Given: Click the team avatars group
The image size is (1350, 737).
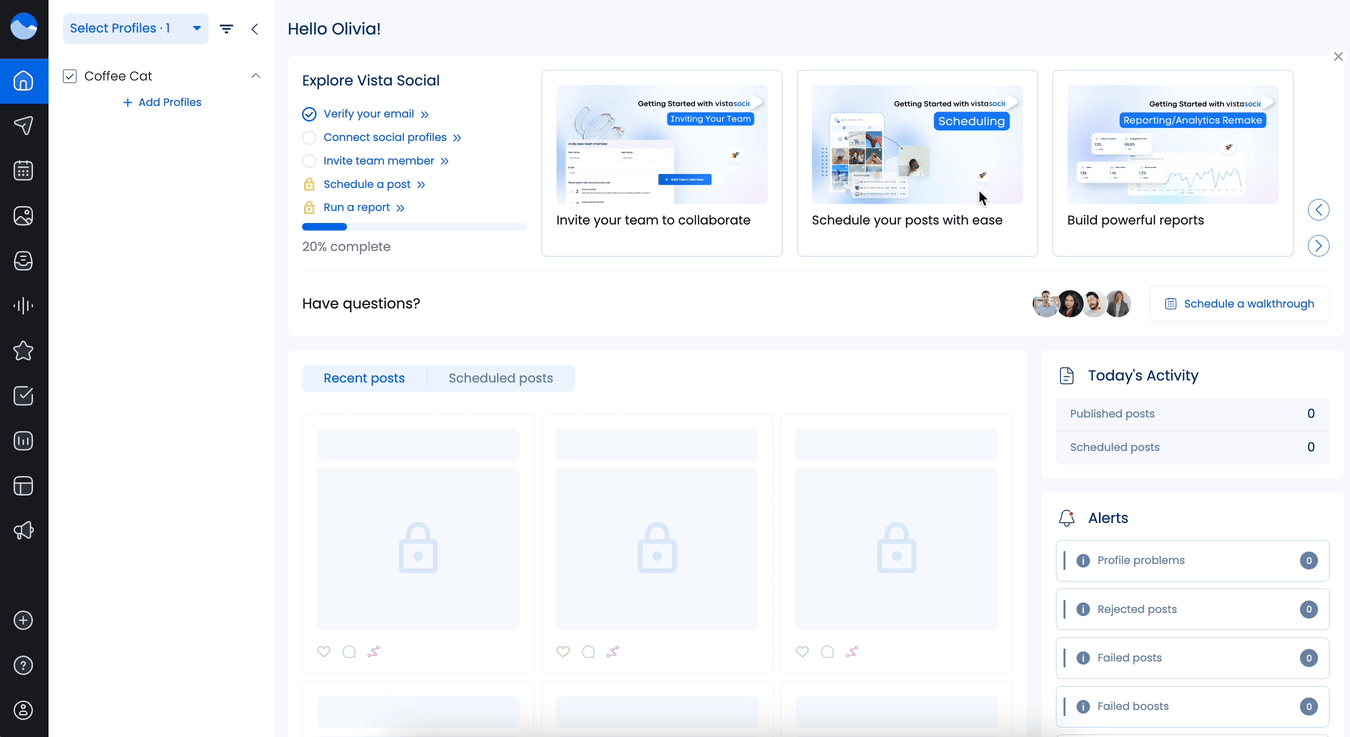Looking at the screenshot, I should pos(1082,304).
